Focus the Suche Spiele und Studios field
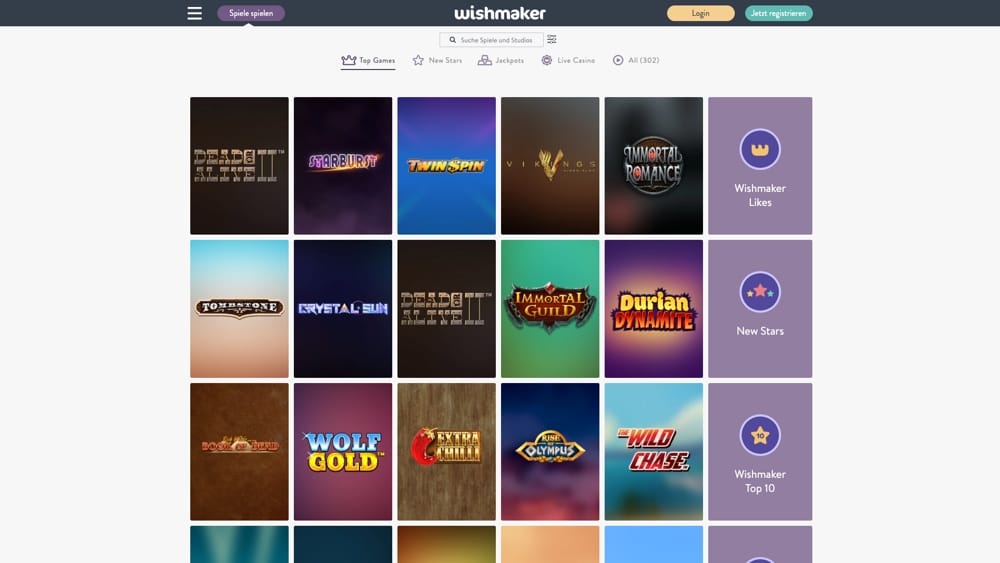Screen dimensions: 1000x563 click(491, 40)
